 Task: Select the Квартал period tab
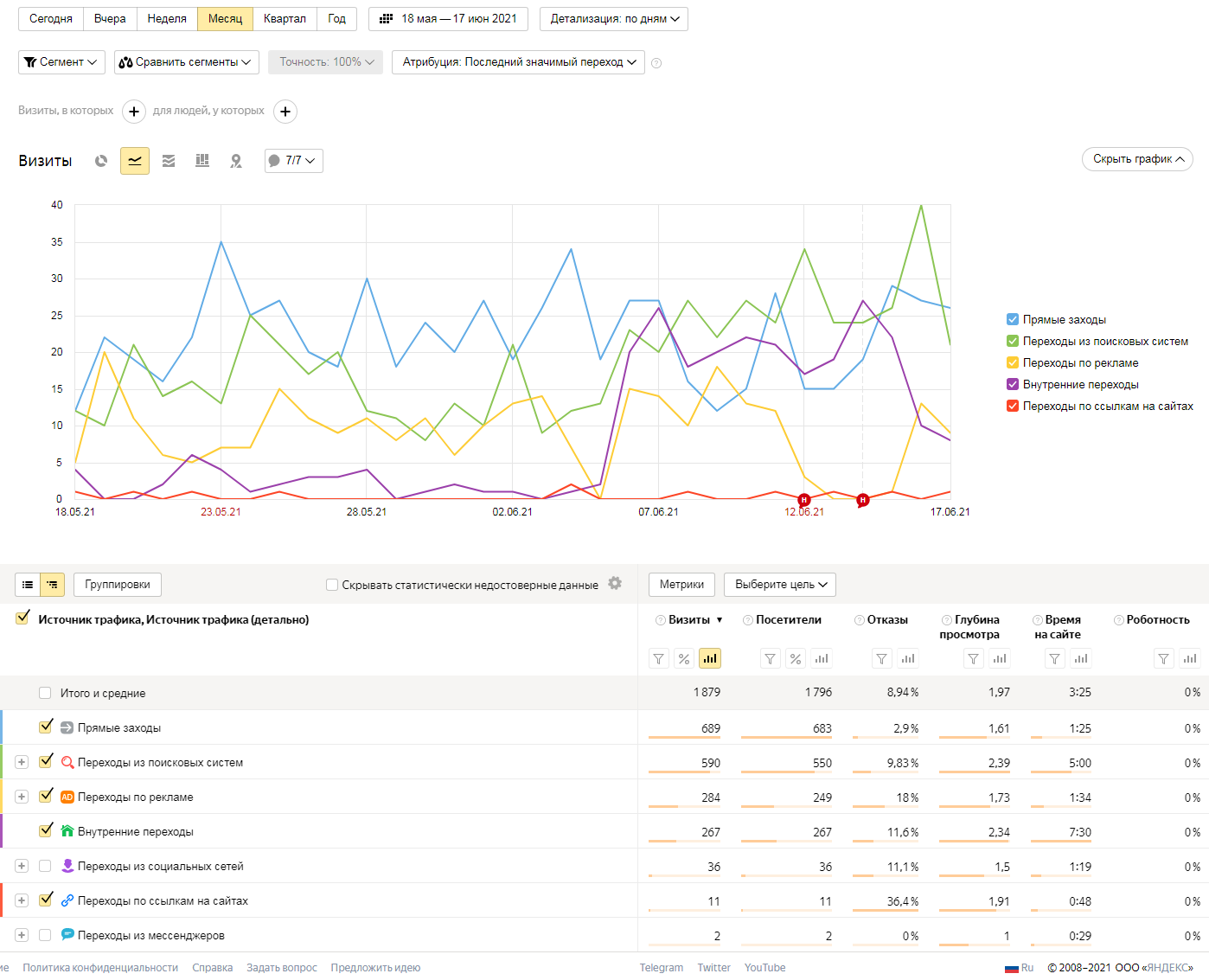click(285, 19)
